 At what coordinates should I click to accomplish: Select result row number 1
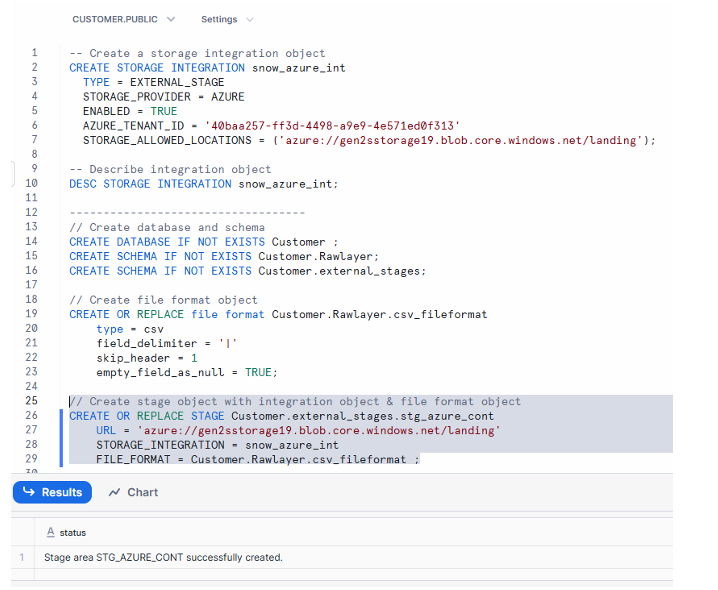point(21,557)
